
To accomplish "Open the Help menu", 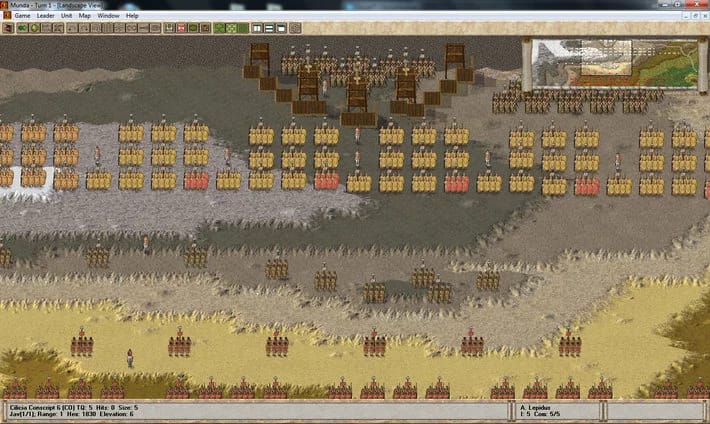I will click(132, 16).
